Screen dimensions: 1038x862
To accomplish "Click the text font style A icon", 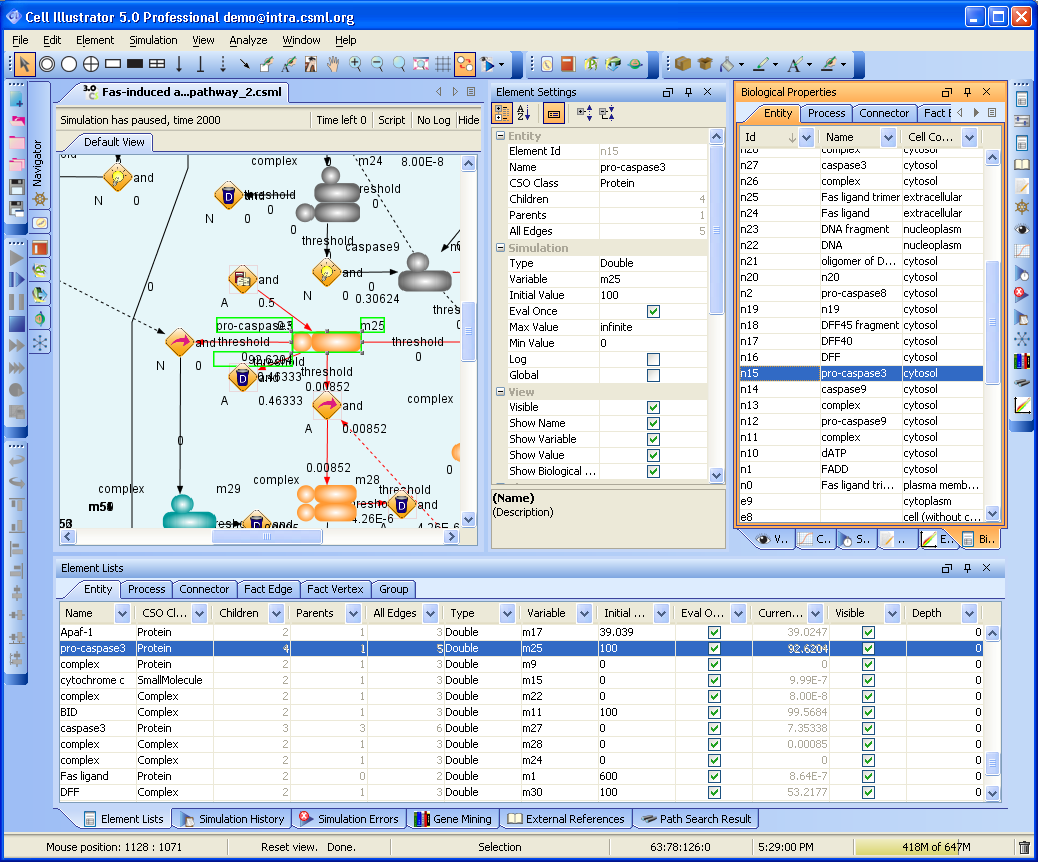I will coord(794,64).
